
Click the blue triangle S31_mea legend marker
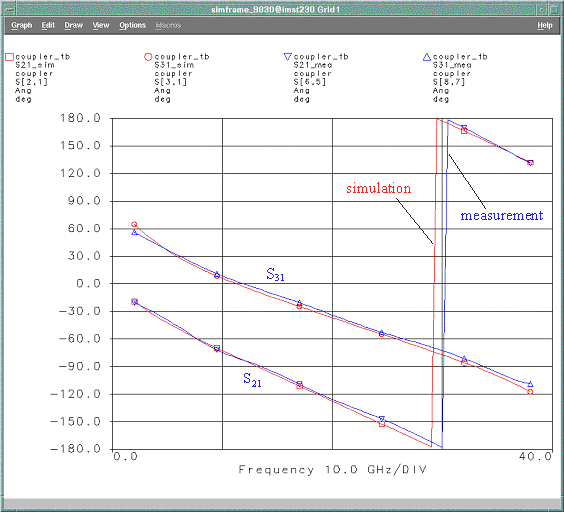(x=427, y=57)
